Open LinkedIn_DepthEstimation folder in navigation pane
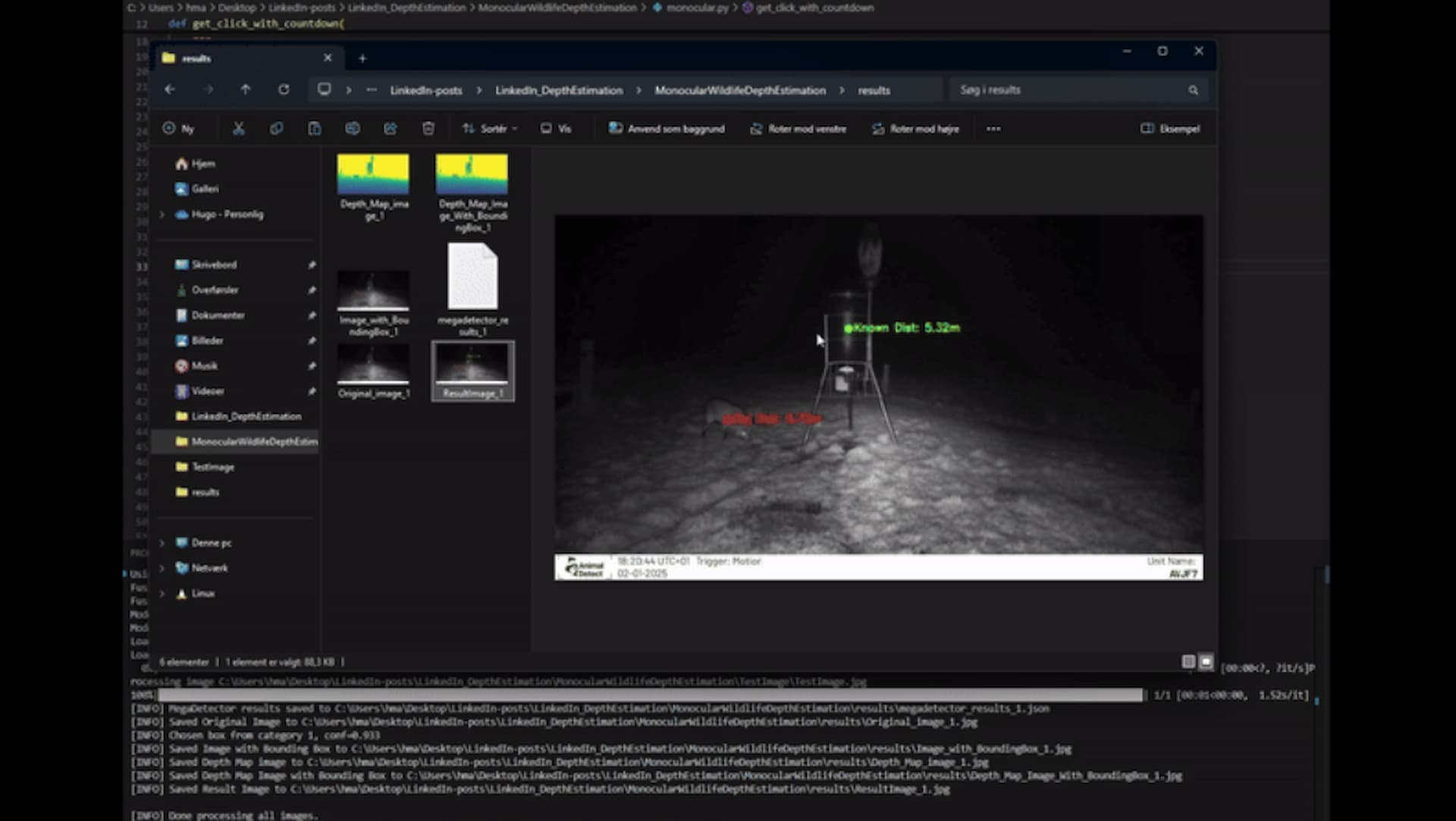This screenshot has width=1456, height=821. click(x=238, y=416)
